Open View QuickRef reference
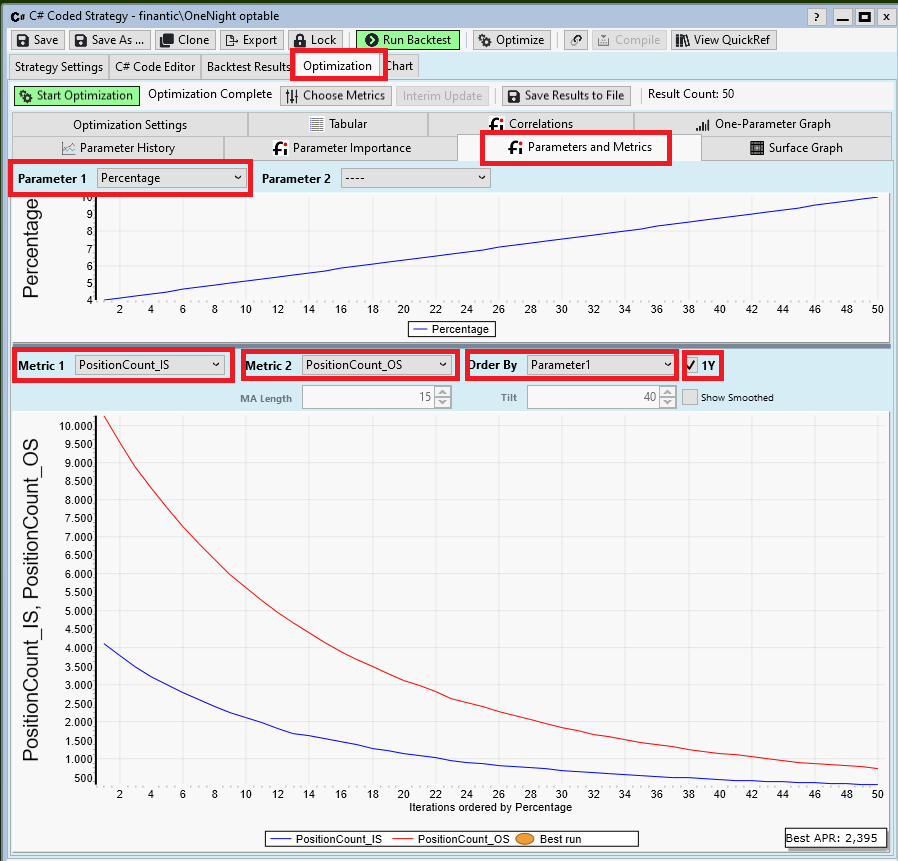Image resolution: width=898 pixels, height=861 pixels. coord(723,40)
